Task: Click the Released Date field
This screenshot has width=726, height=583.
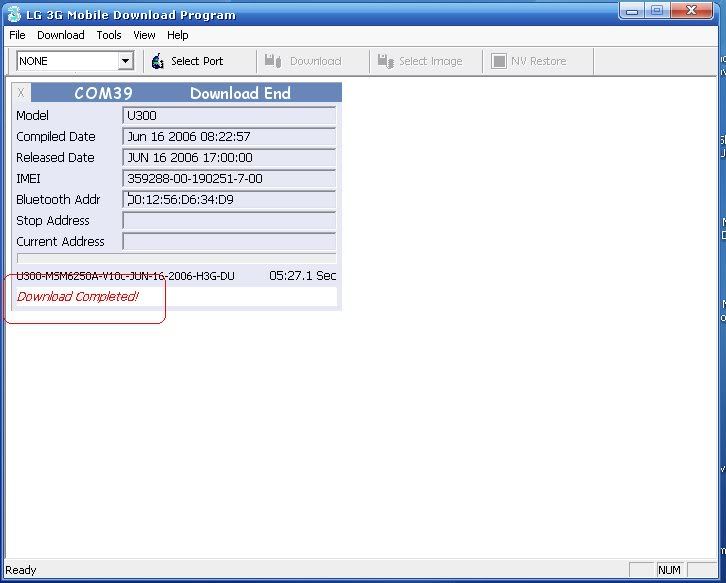Action: (229, 157)
